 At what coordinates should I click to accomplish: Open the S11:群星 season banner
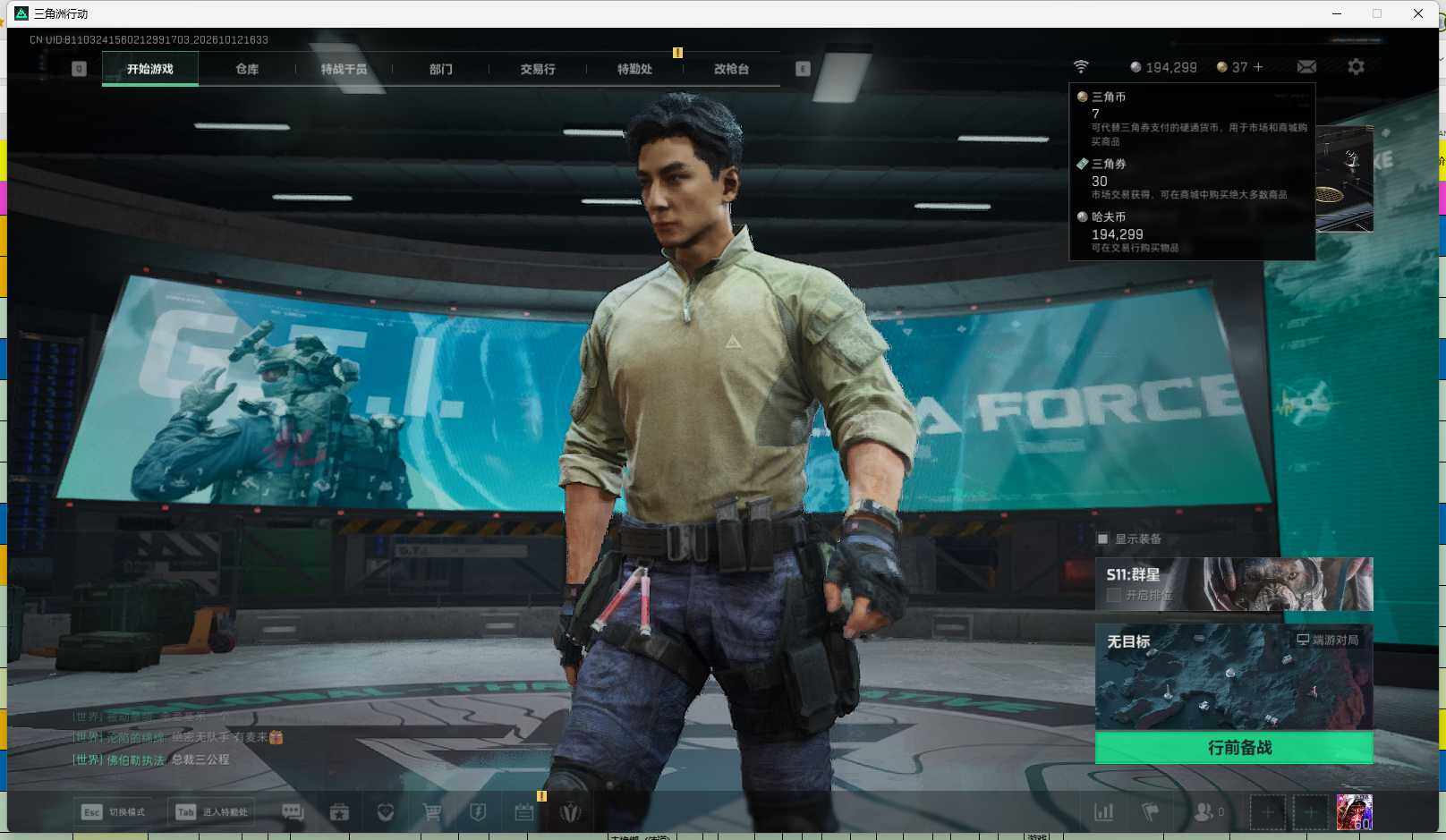[1234, 584]
